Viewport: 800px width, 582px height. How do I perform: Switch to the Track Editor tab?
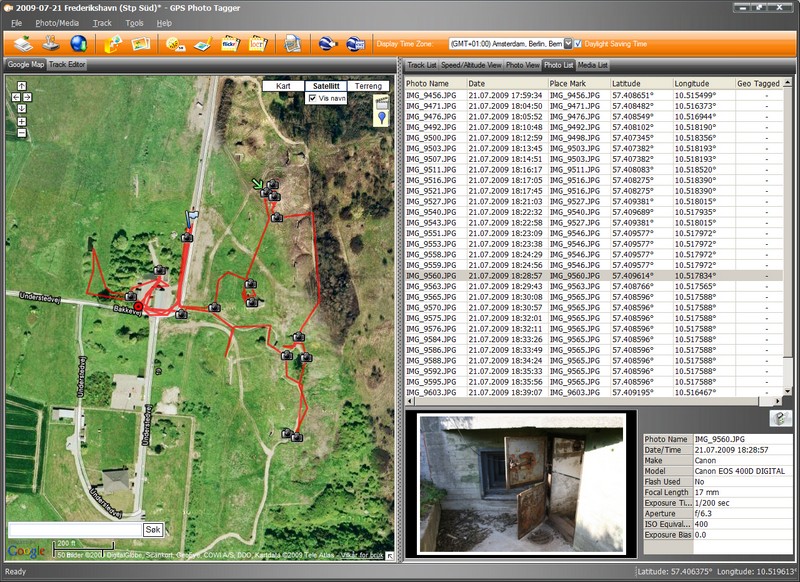(x=69, y=65)
